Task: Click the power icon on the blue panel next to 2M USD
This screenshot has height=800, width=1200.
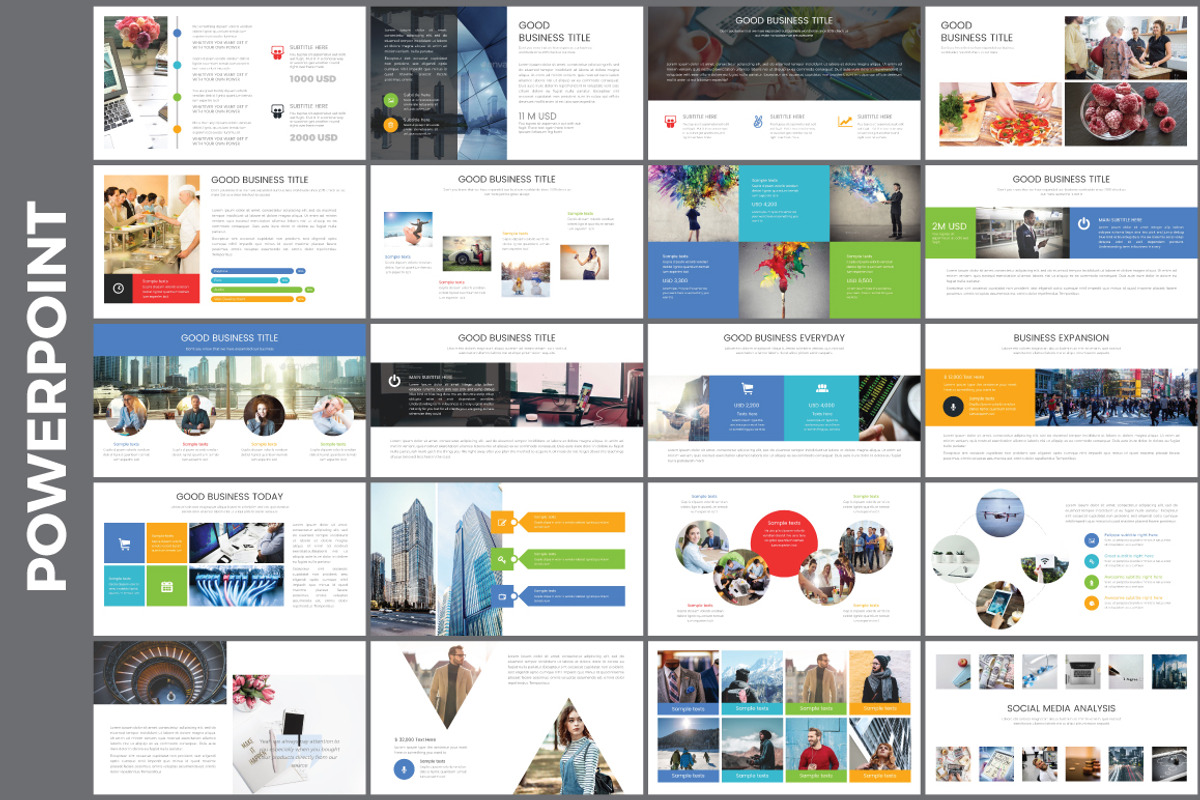Action: pyautogui.click(x=1085, y=223)
